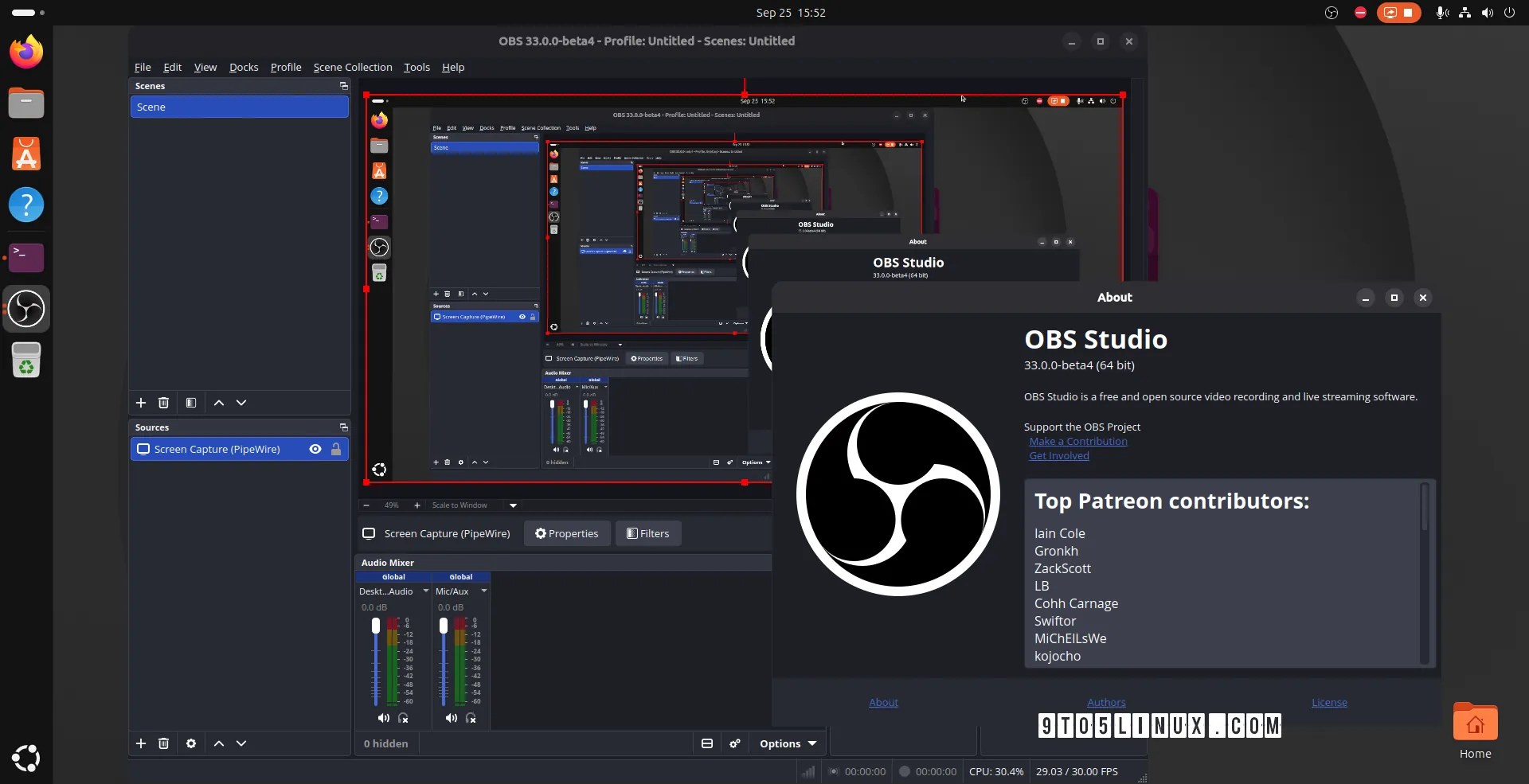Open calendar from Sep 25 15:52 clock
The height and width of the screenshot is (784, 1529).
click(x=791, y=13)
